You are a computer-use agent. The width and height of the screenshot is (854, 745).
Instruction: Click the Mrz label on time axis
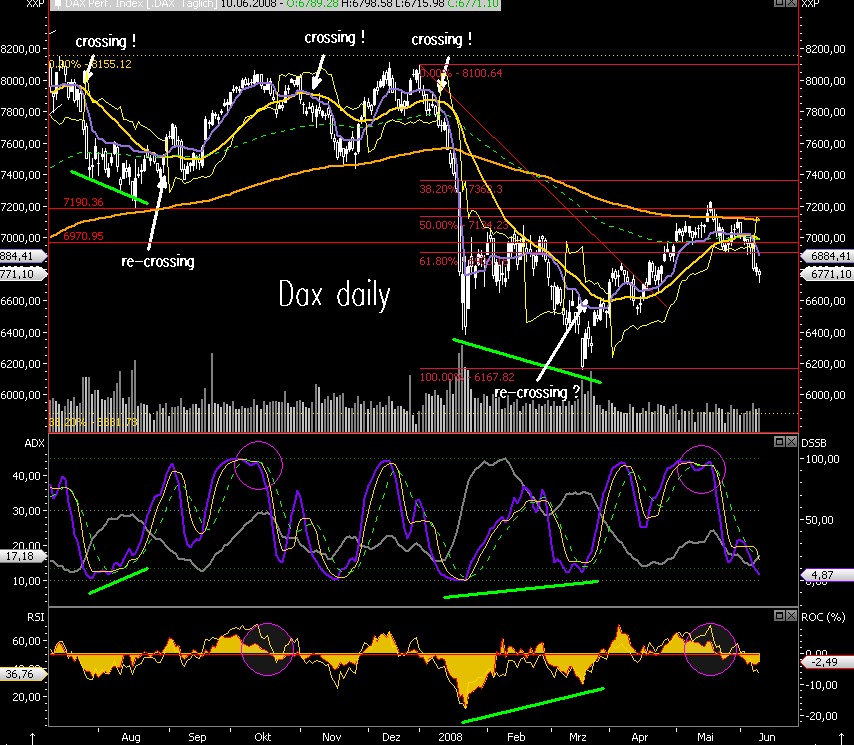click(578, 737)
